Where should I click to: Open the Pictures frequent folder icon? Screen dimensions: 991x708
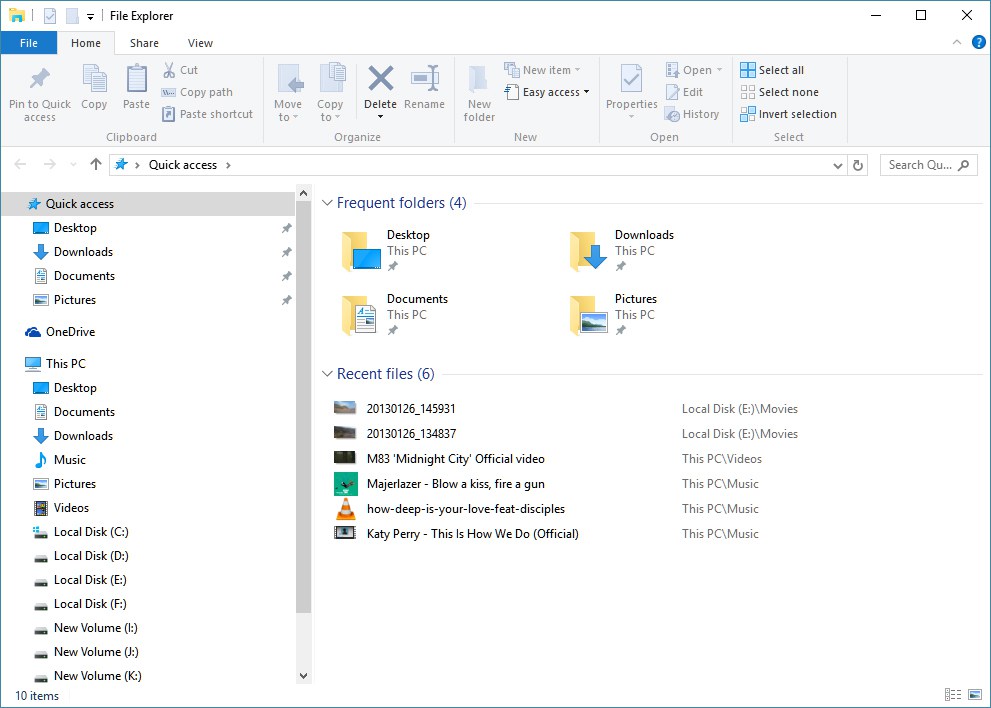pyautogui.click(x=588, y=315)
